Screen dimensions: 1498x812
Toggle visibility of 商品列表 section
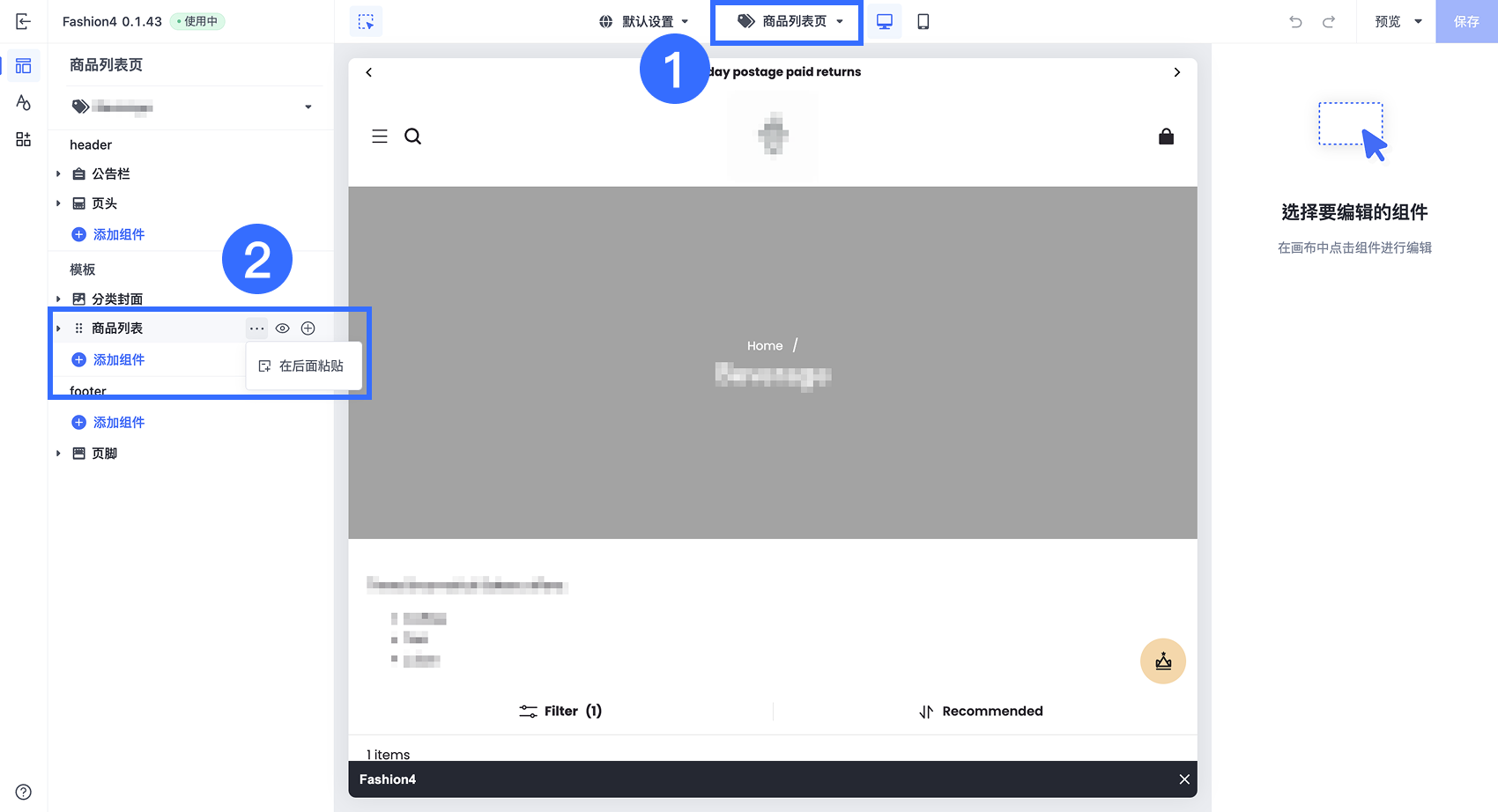coord(282,328)
